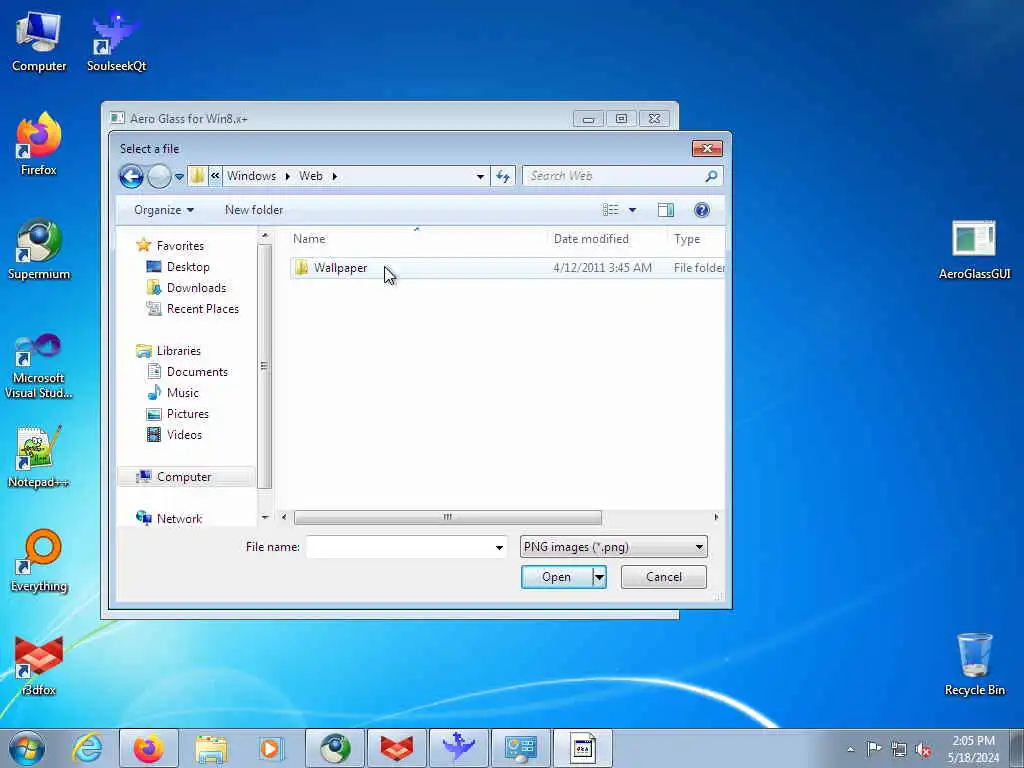Click the Web breadcrumb segment
1024x768 pixels.
click(311, 176)
